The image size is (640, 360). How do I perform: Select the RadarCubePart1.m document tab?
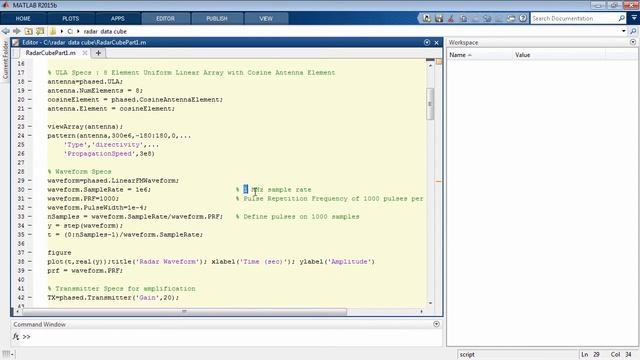[x=50, y=53]
